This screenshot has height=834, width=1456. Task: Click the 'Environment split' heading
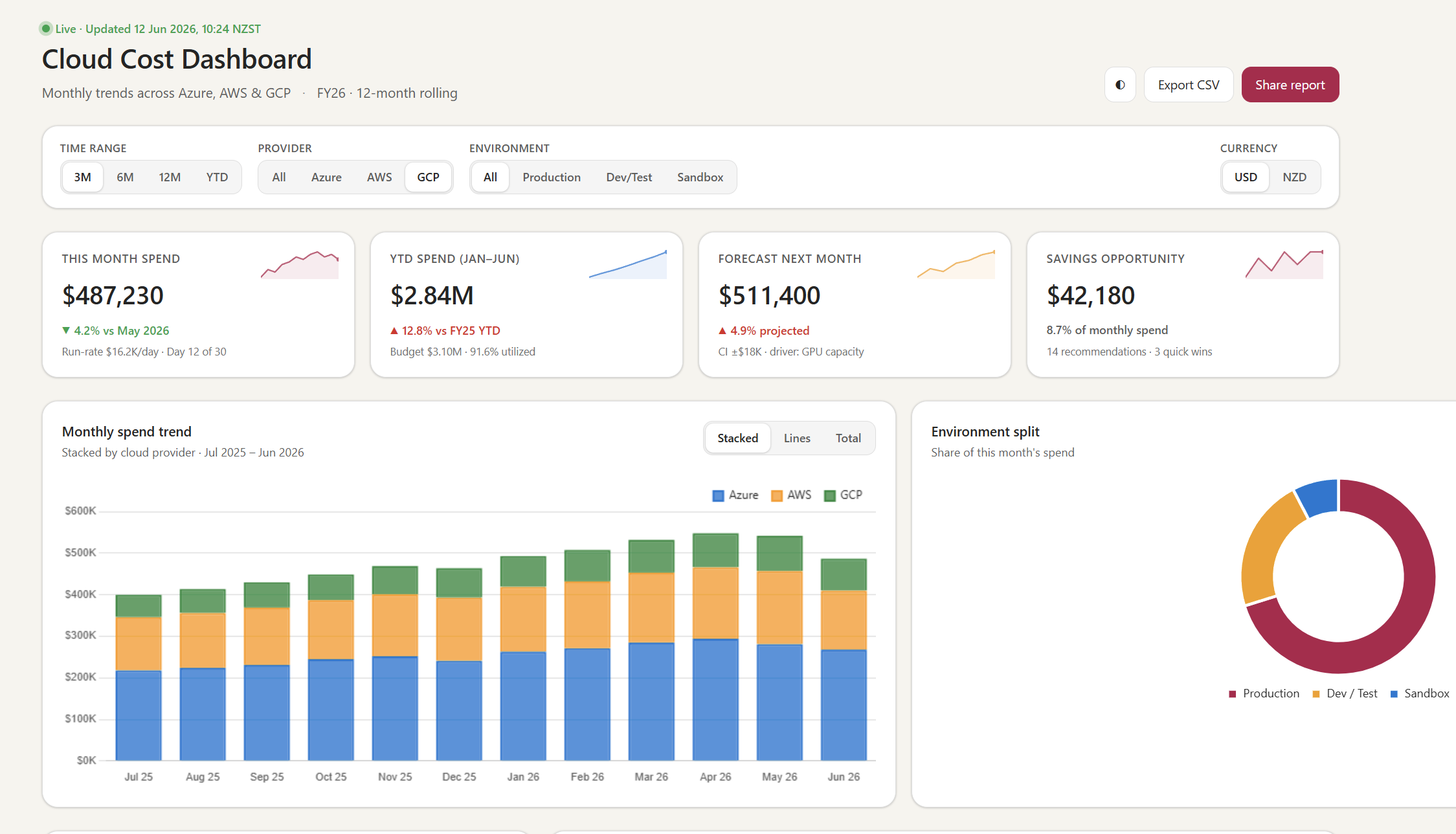click(x=985, y=432)
